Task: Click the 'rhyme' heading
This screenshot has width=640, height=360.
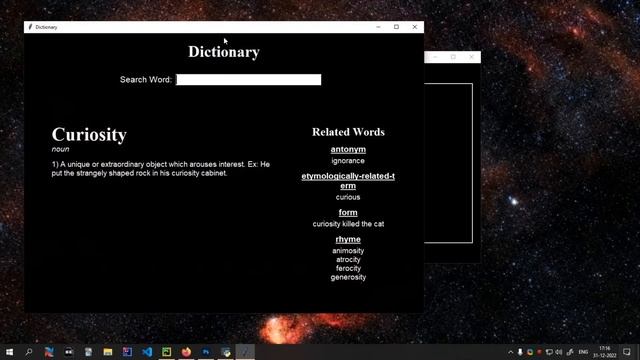Action: click(x=348, y=240)
